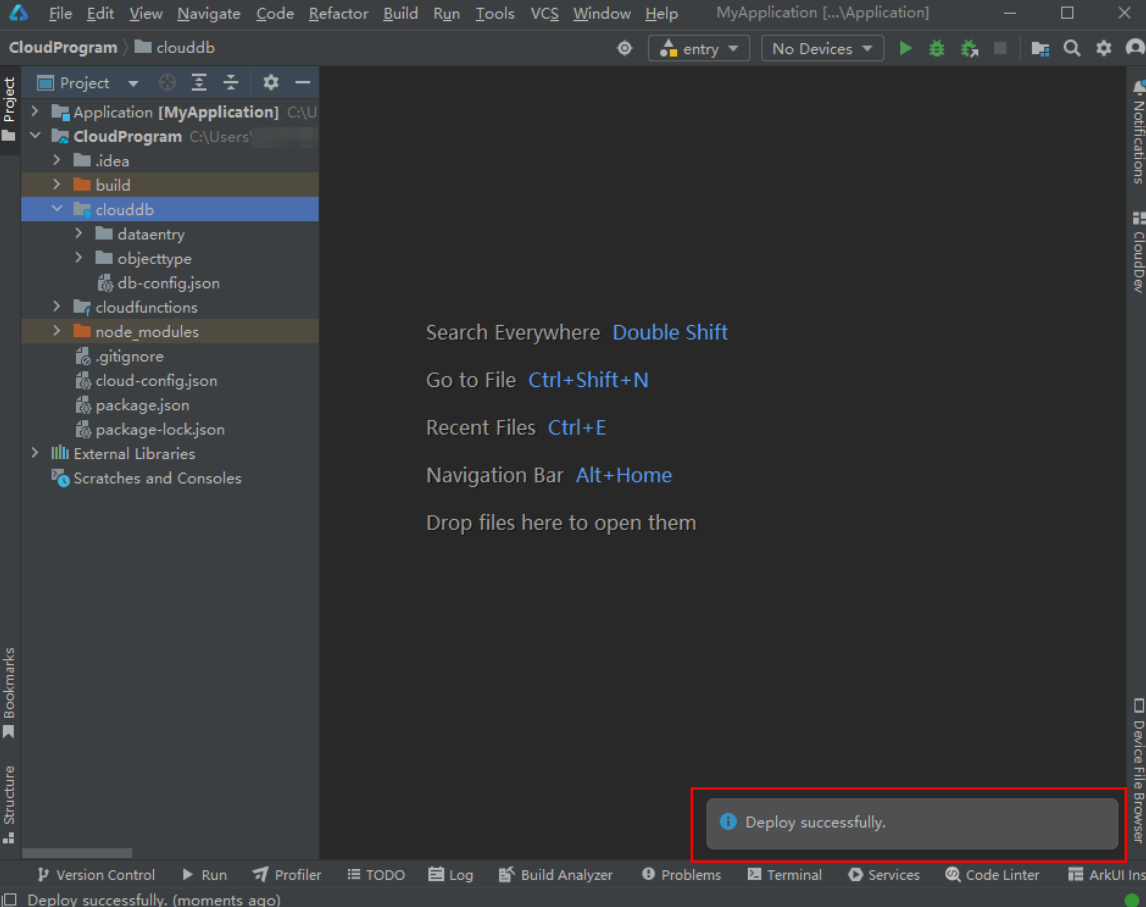The width and height of the screenshot is (1146, 907).
Task: Open the CloudDev side tab
Action: (x=1138, y=252)
